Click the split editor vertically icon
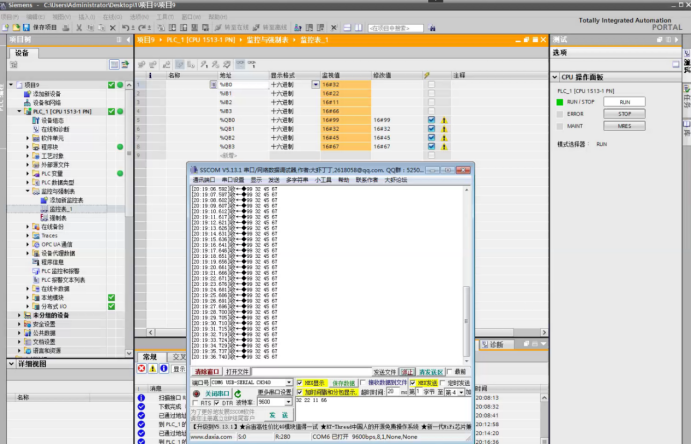The height and width of the screenshot is (444, 692). (x=358, y=27)
